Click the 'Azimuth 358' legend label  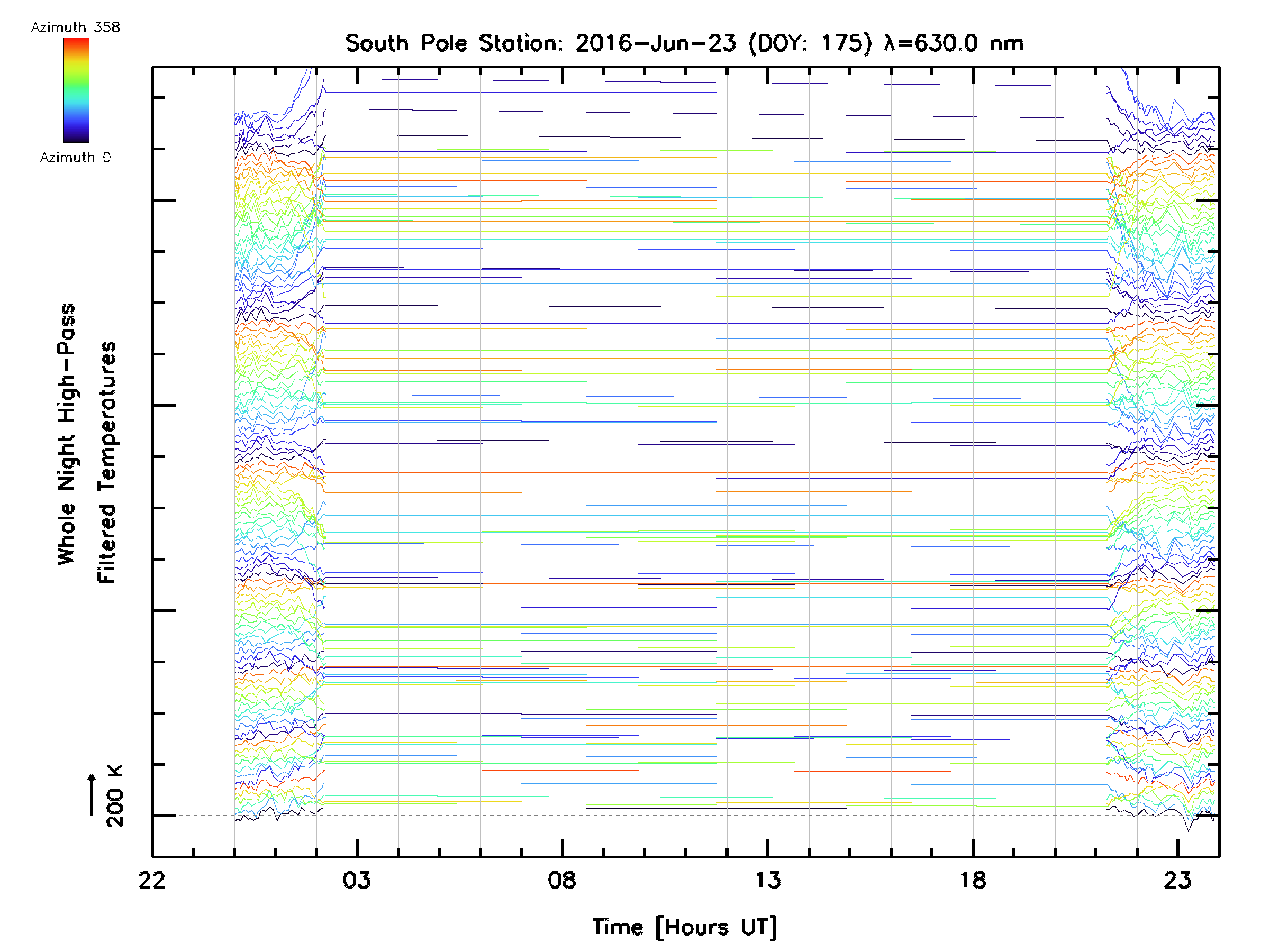[75, 27]
